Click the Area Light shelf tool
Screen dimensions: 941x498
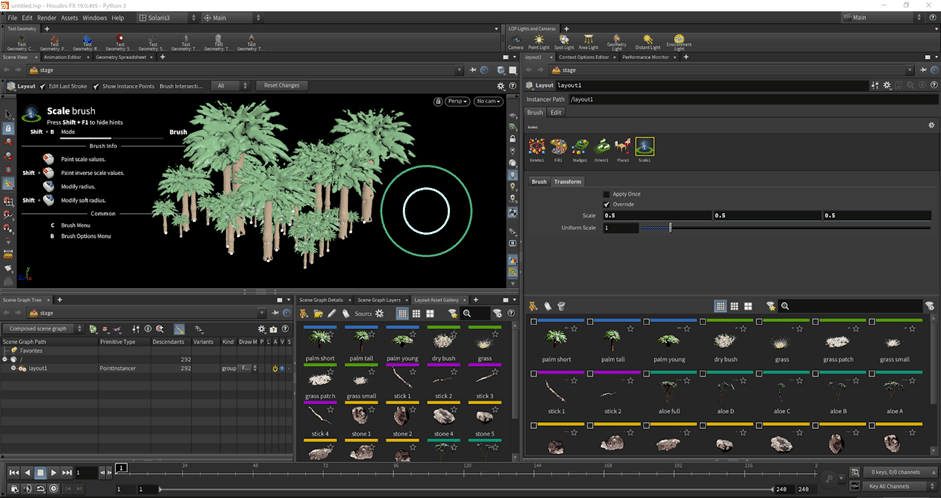590,41
